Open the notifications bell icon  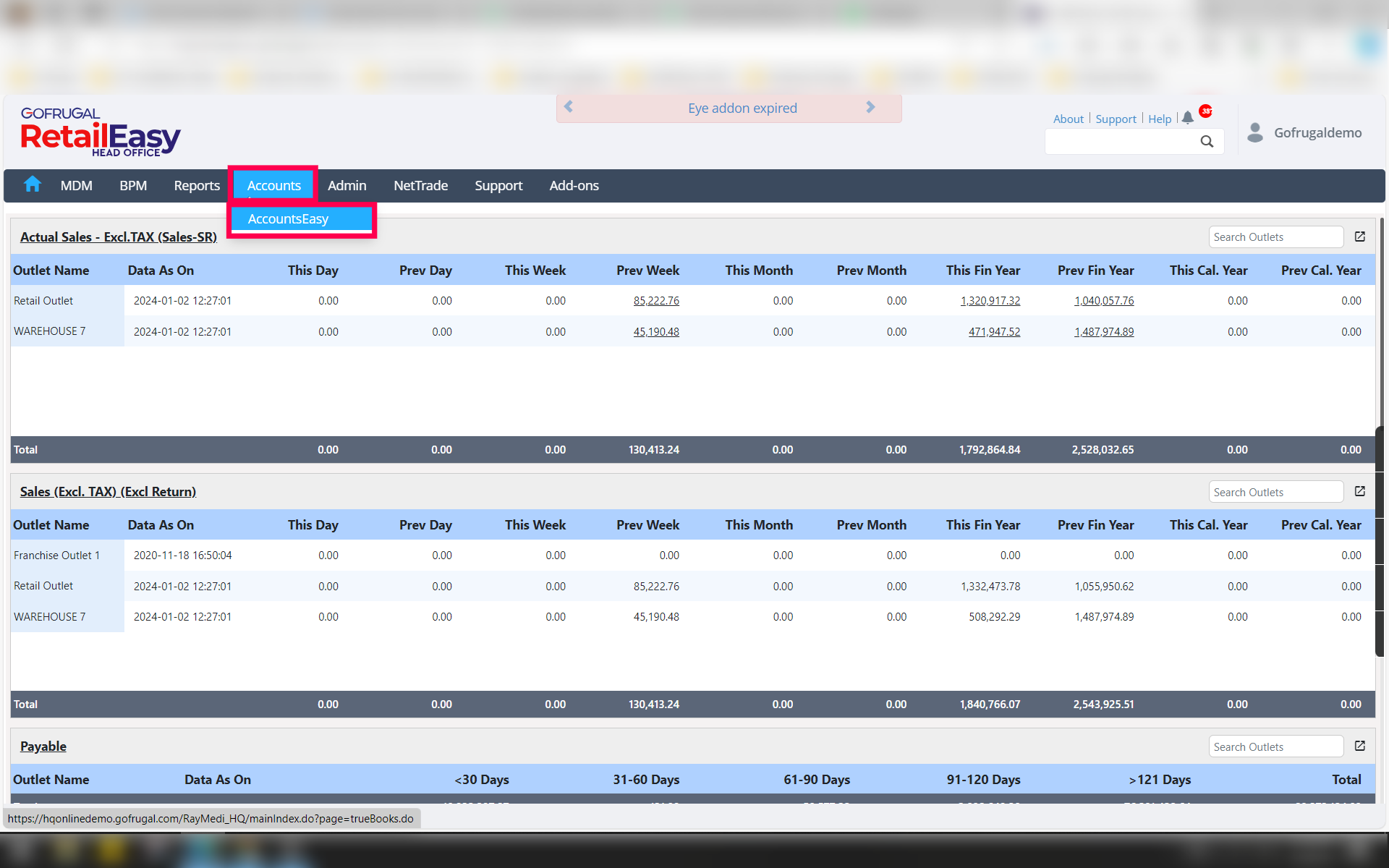pyautogui.click(x=1187, y=118)
